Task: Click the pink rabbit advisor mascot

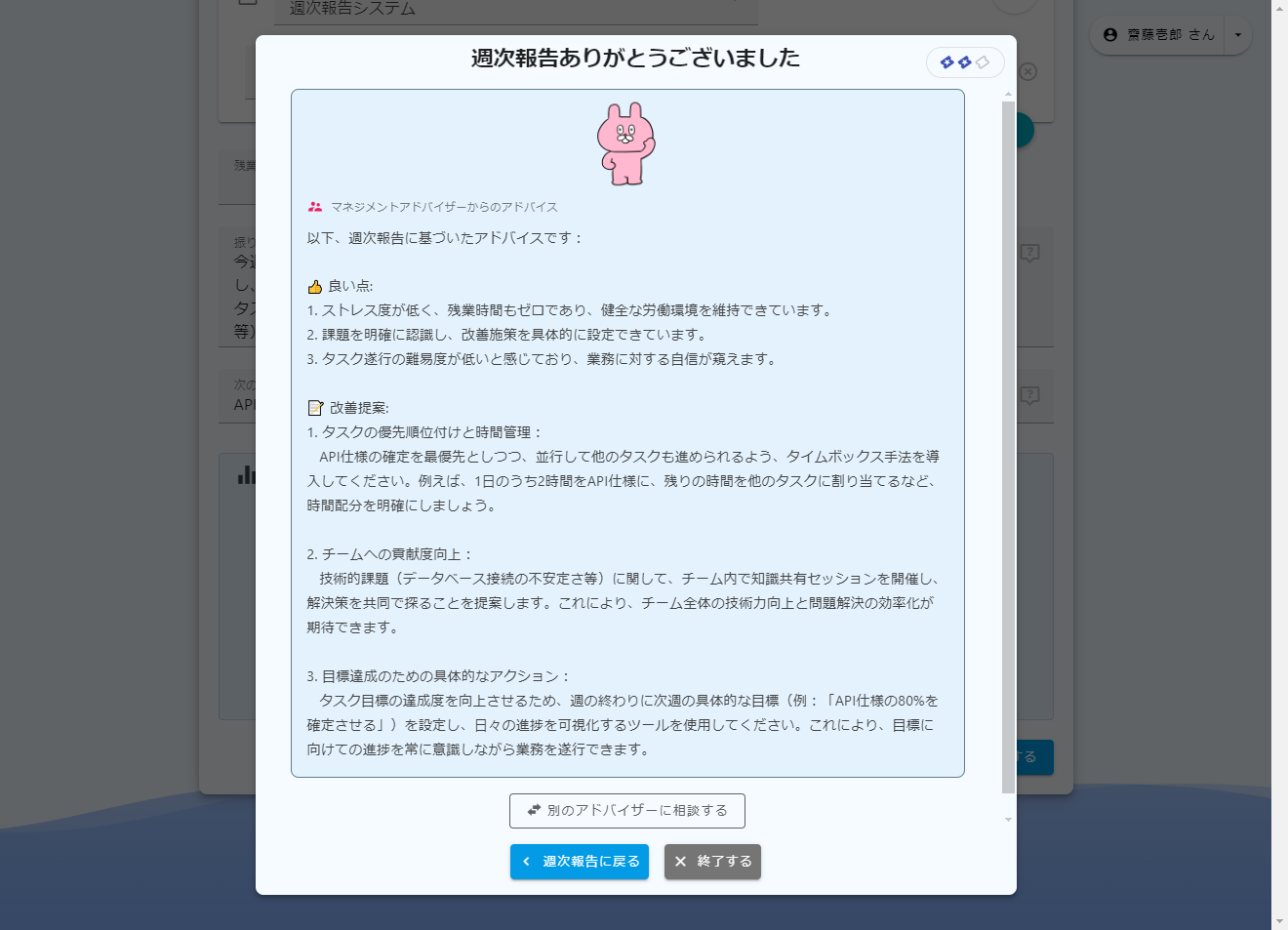Action: (x=626, y=143)
